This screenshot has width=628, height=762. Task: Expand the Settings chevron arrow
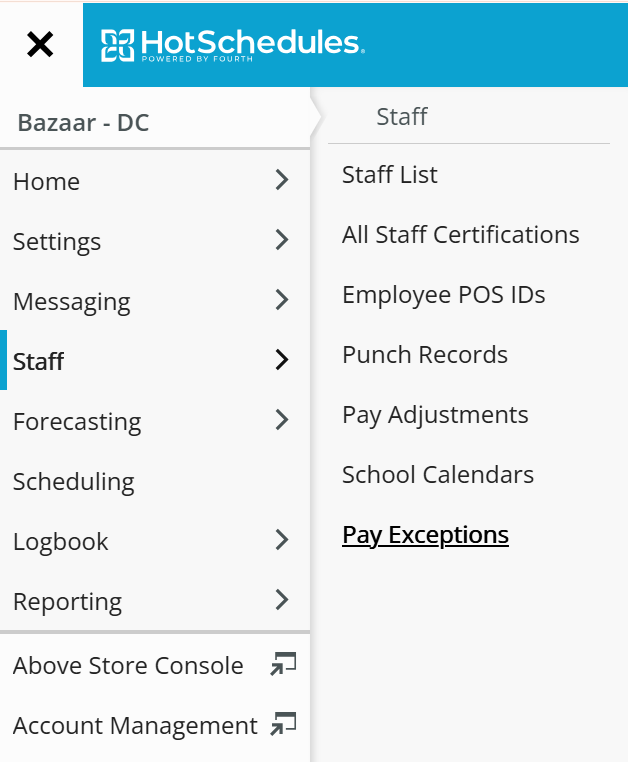[282, 240]
